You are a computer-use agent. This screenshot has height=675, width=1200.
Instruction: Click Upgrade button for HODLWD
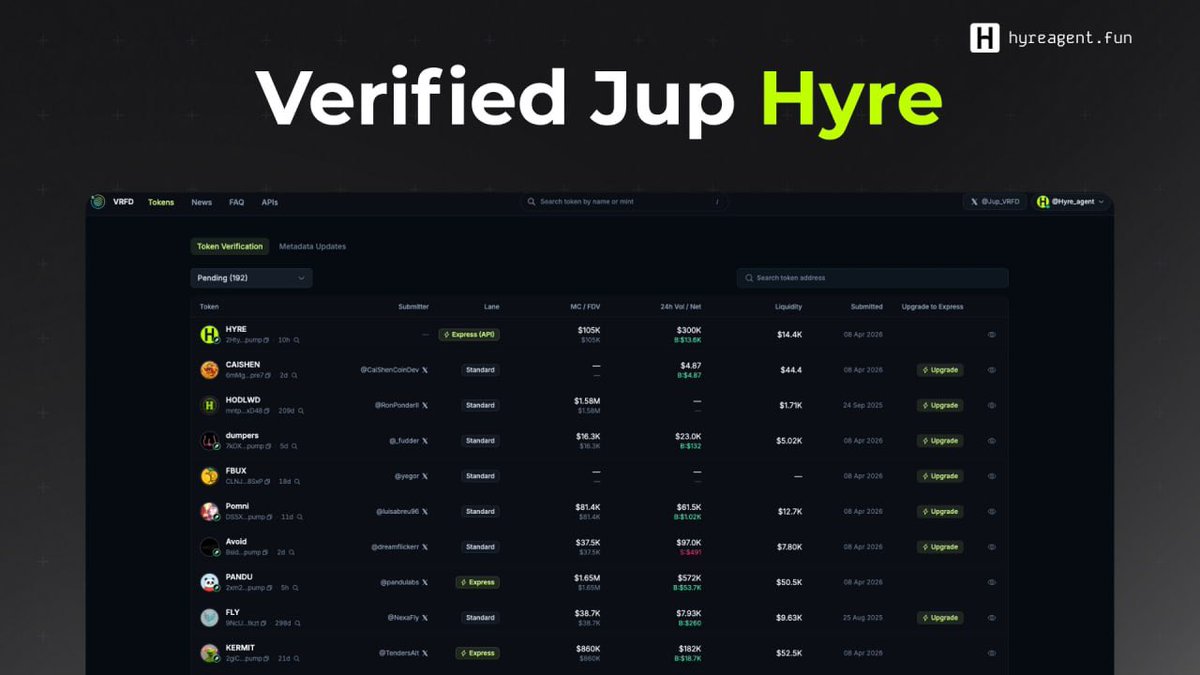[x=940, y=405]
